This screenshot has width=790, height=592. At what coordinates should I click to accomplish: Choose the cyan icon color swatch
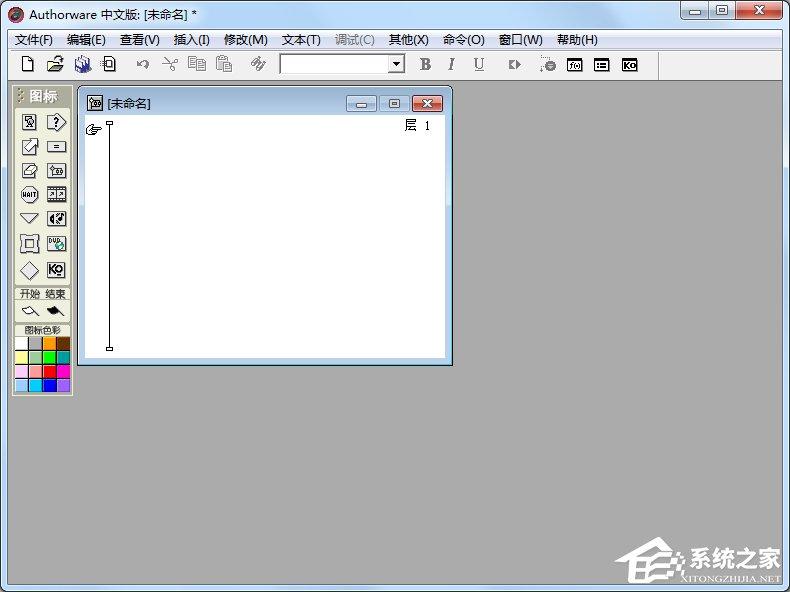tap(35, 385)
